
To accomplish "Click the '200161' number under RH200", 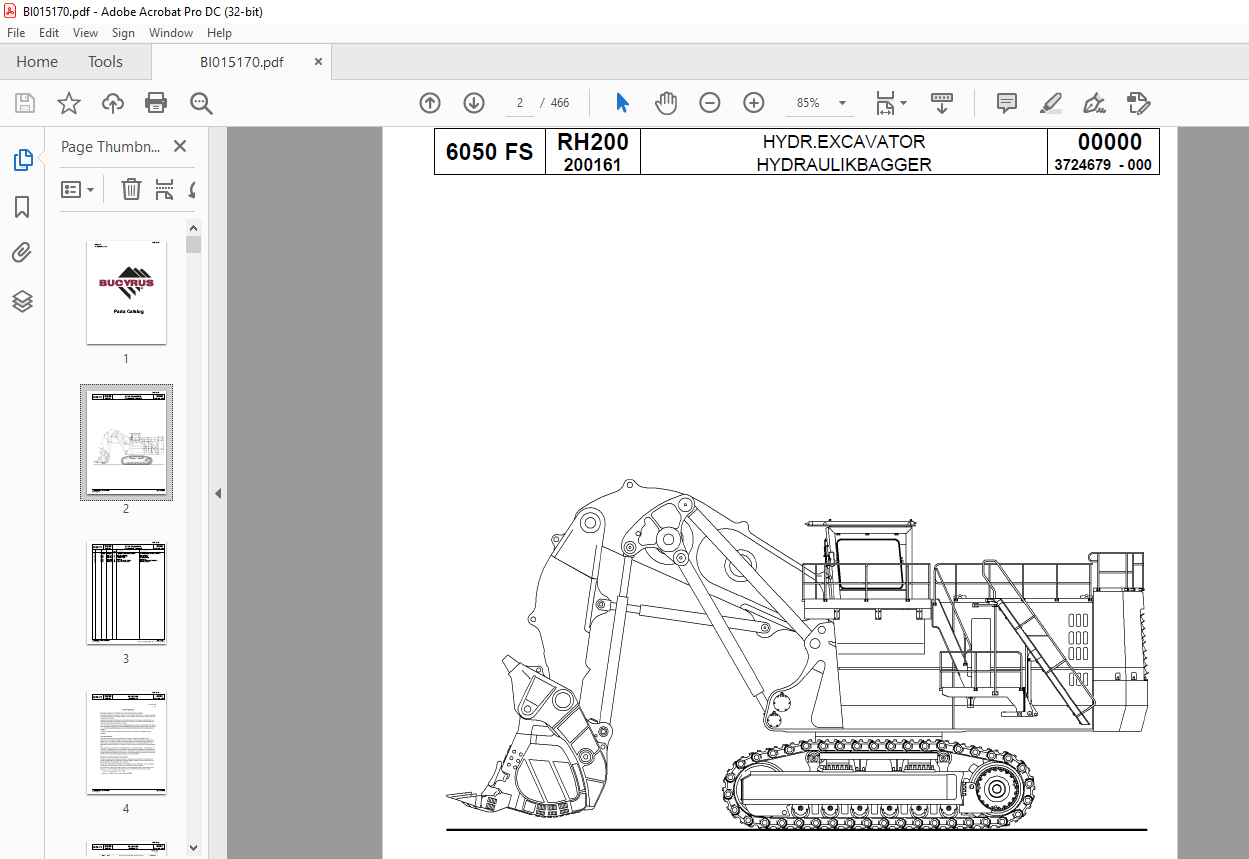I will pos(593,165).
